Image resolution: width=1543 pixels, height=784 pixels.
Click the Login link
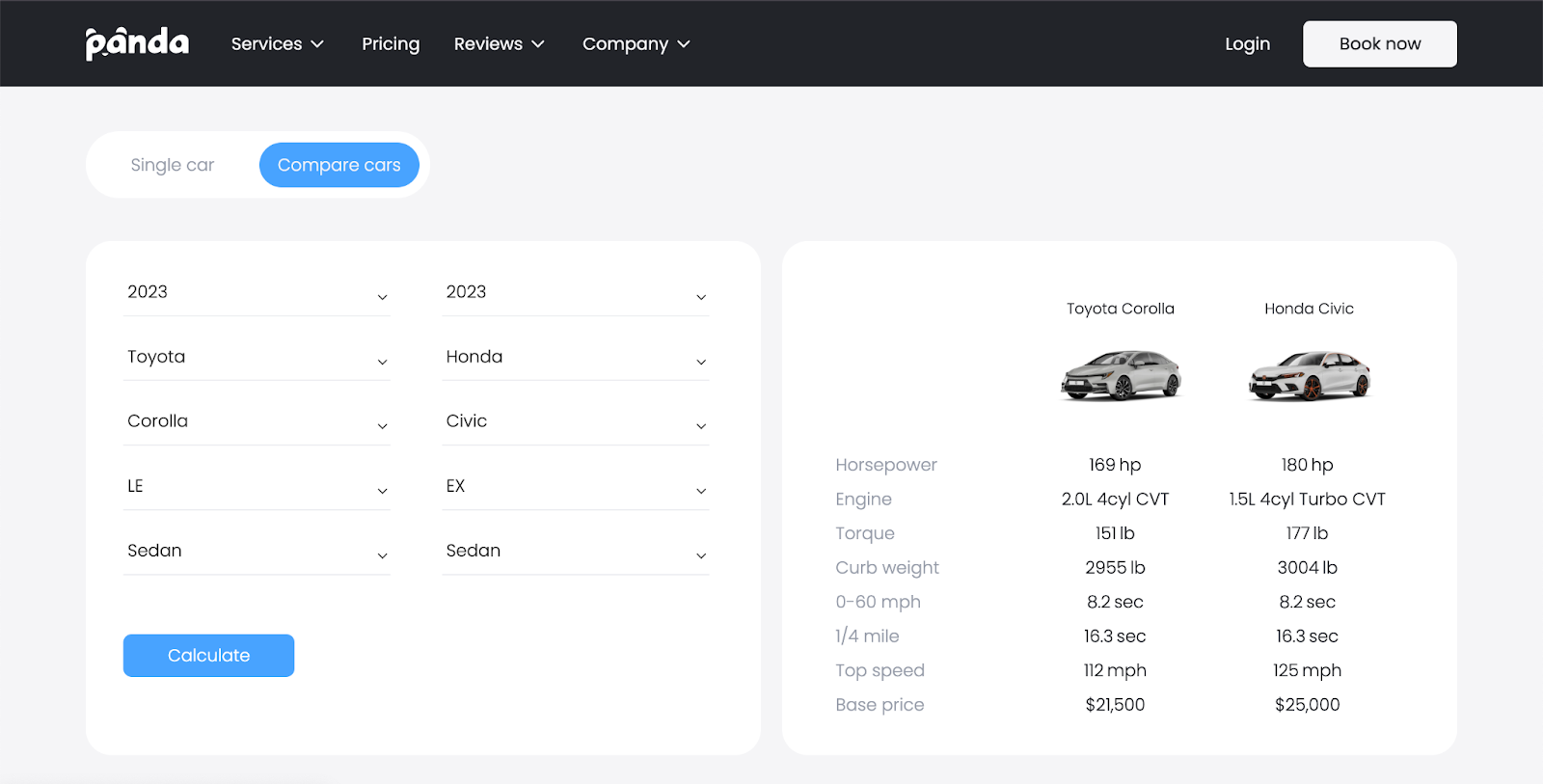coord(1247,44)
